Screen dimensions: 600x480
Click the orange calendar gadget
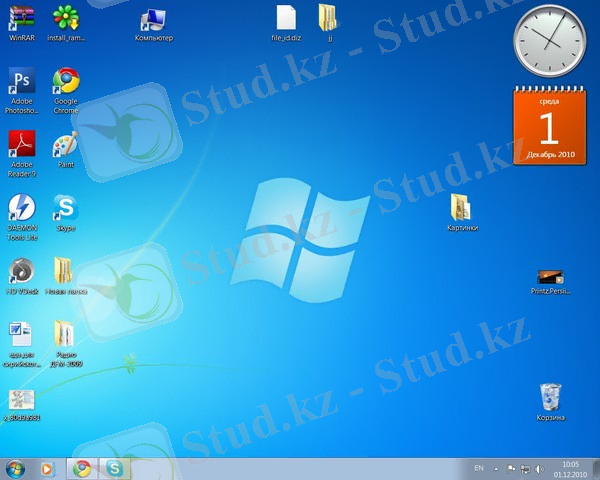tap(549, 126)
